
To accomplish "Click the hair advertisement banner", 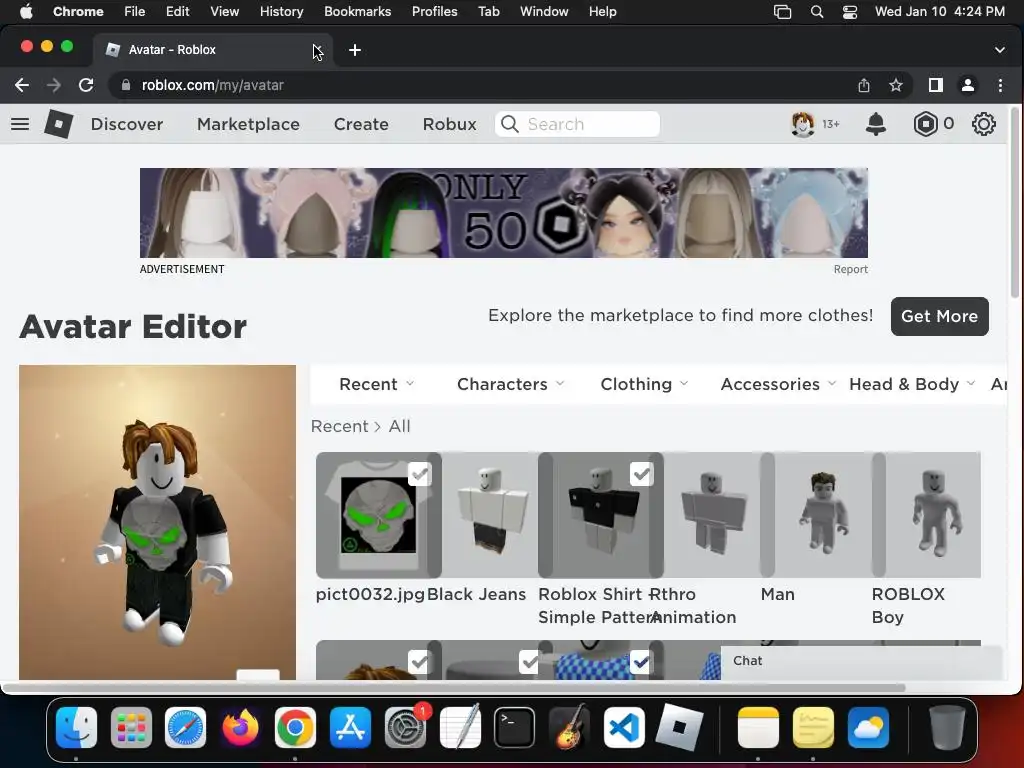I will tap(504, 213).
